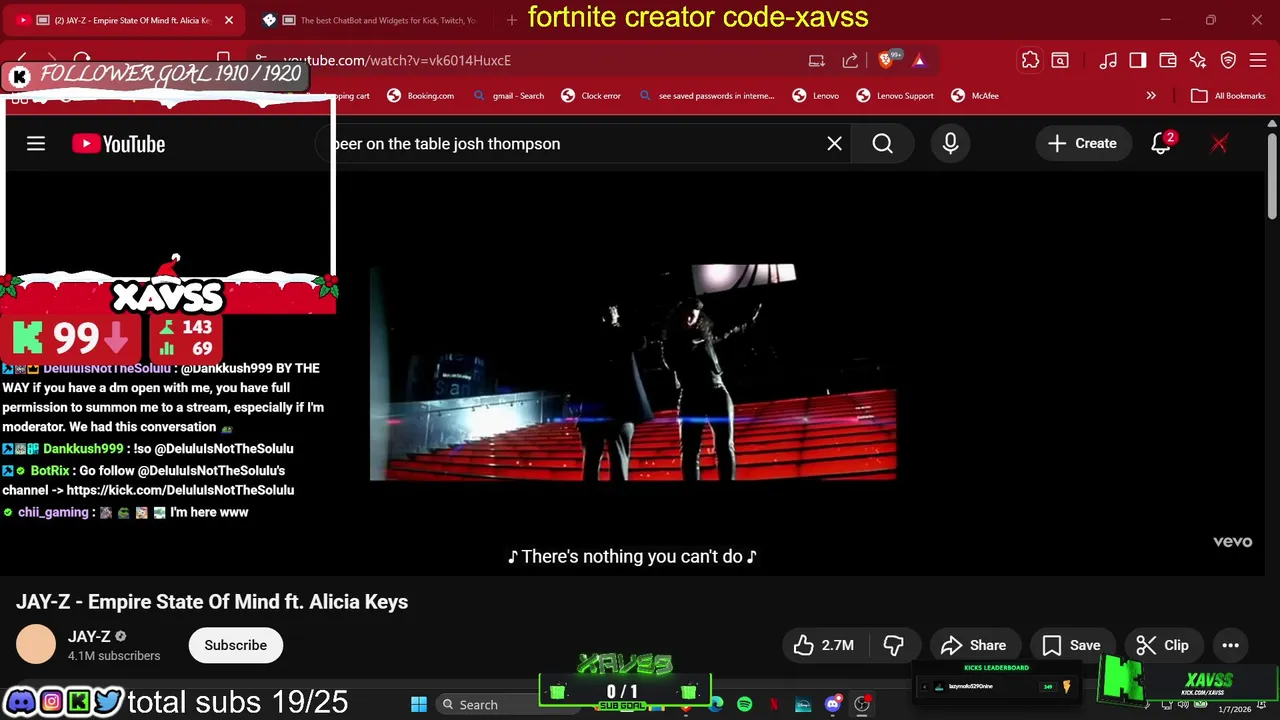The height and width of the screenshot is (720, 1280).
Task: Create a Clip of the video
Action: click(x=1163, y=645)
